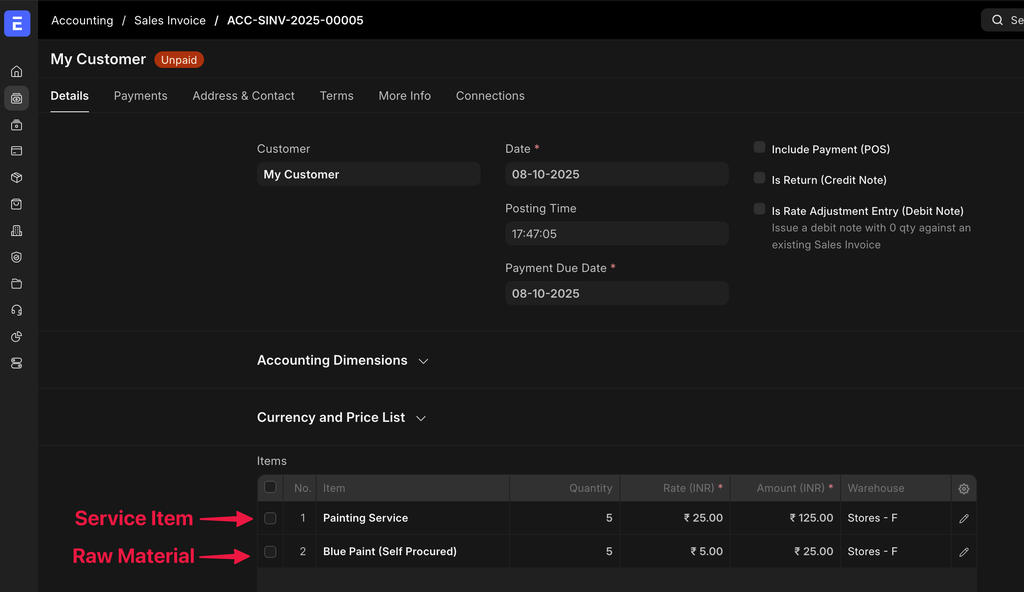Open the Home icon in the sidebar
The image size is (1024, 592).
pyautogui.click(x=16, y=71)
